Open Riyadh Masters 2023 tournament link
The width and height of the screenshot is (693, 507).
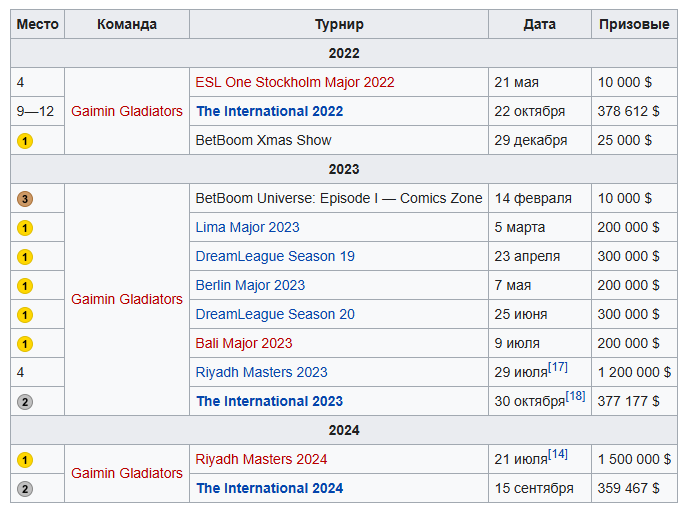[x=261, y=372]
